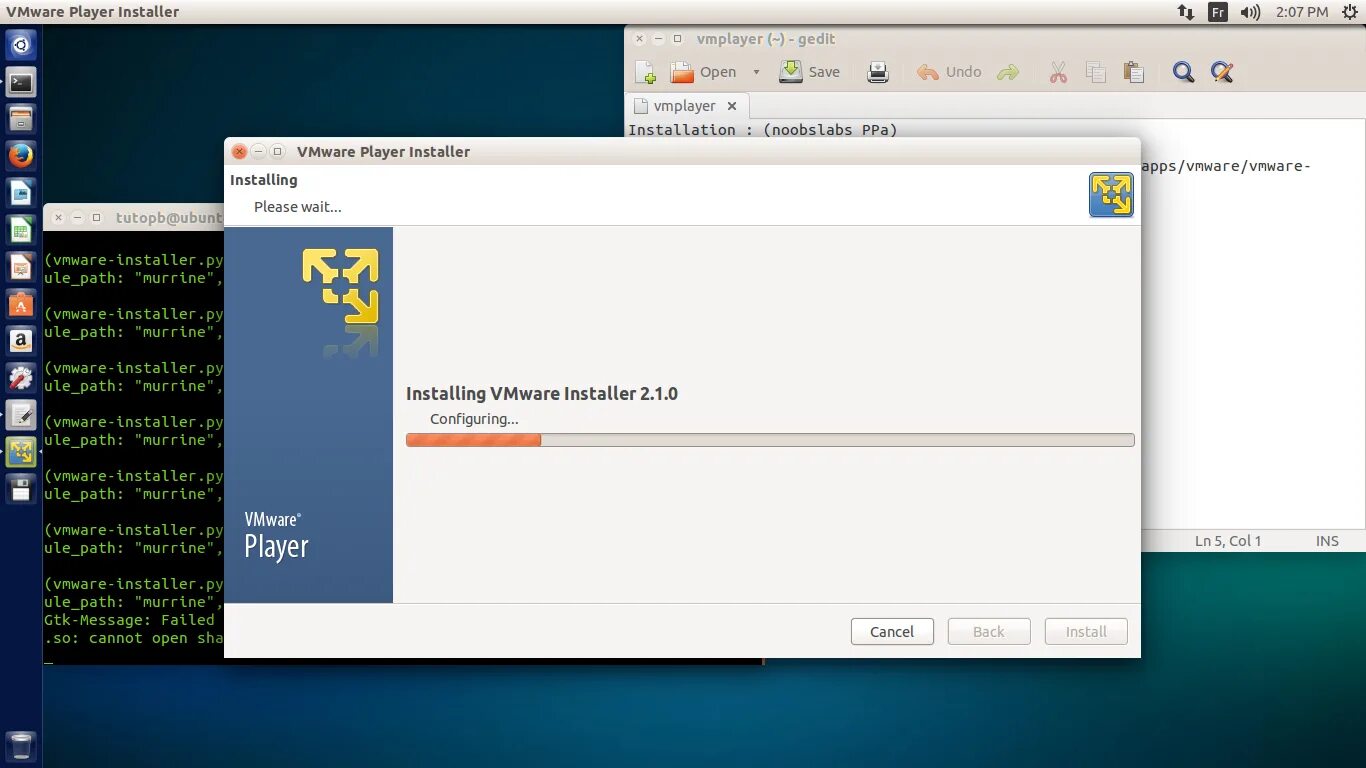
Task: Open the 2:07 PM clock menu
Action: tap(1303, 12)
